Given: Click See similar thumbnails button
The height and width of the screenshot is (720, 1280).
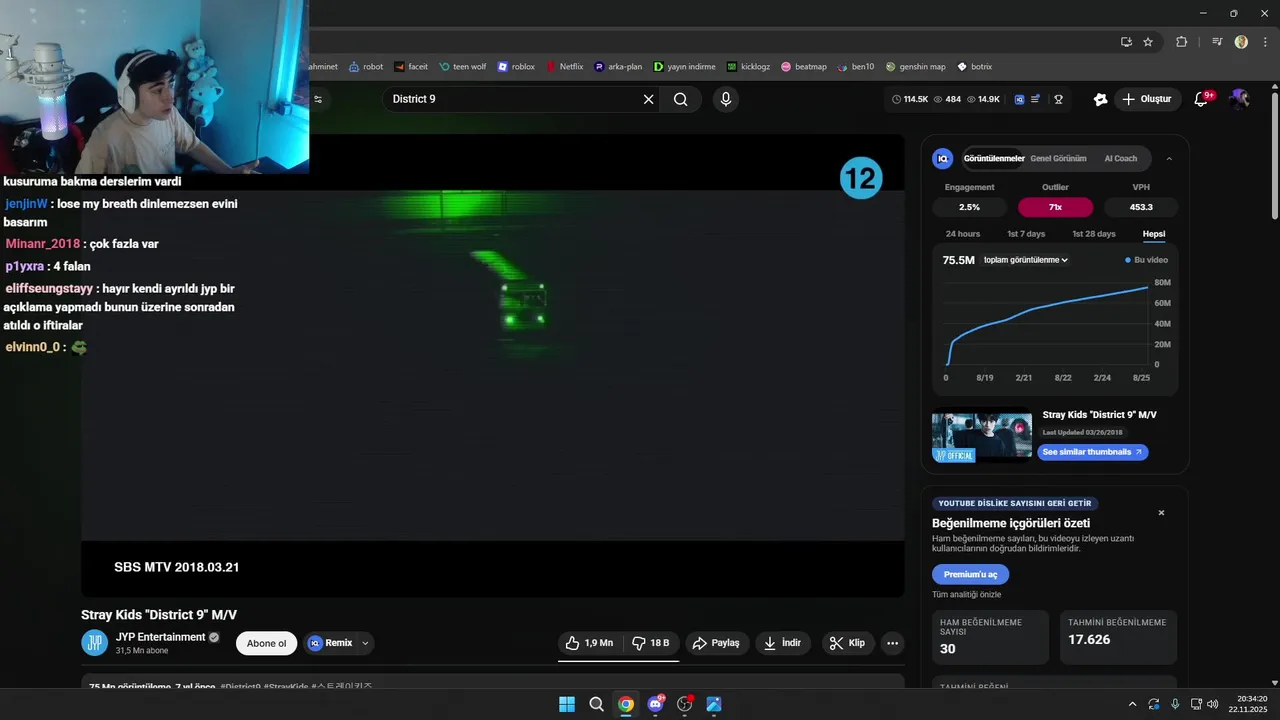Looking at the screenshot, I should tap(1092, 452).
